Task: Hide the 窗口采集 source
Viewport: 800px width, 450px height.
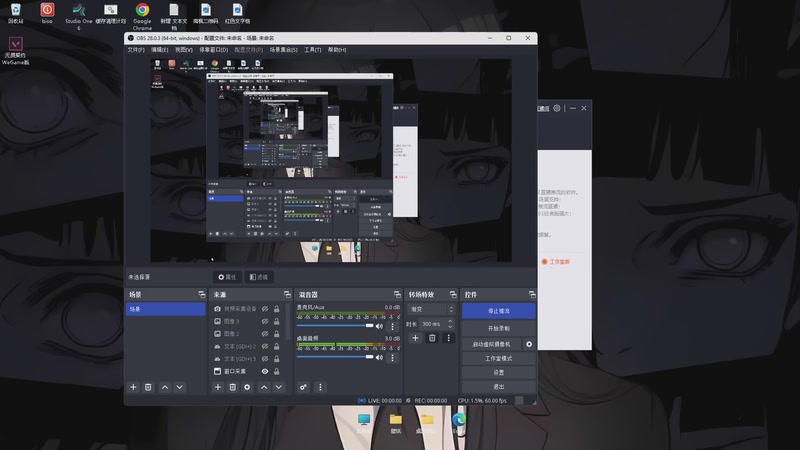Action: 265,371
